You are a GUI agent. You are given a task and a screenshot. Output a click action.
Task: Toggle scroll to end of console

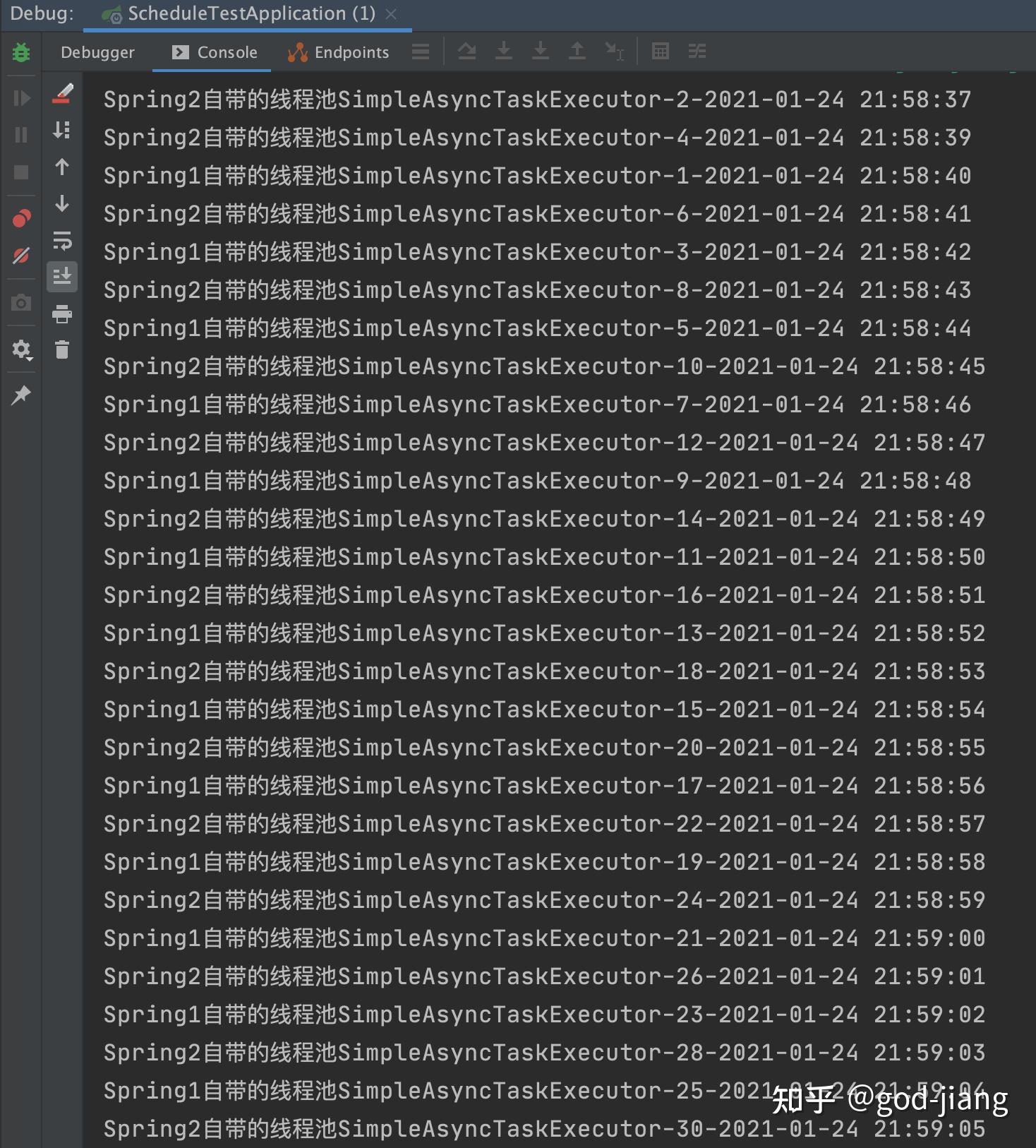click(x=62, y=277)
